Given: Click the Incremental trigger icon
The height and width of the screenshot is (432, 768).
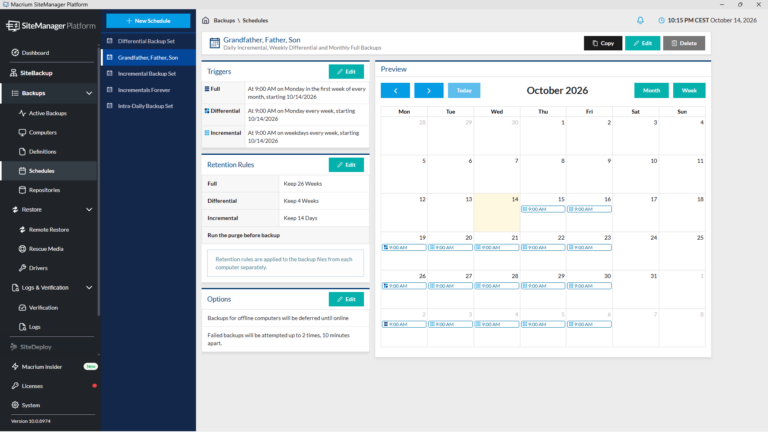Looking at the screenshot, I should (207, 133).
